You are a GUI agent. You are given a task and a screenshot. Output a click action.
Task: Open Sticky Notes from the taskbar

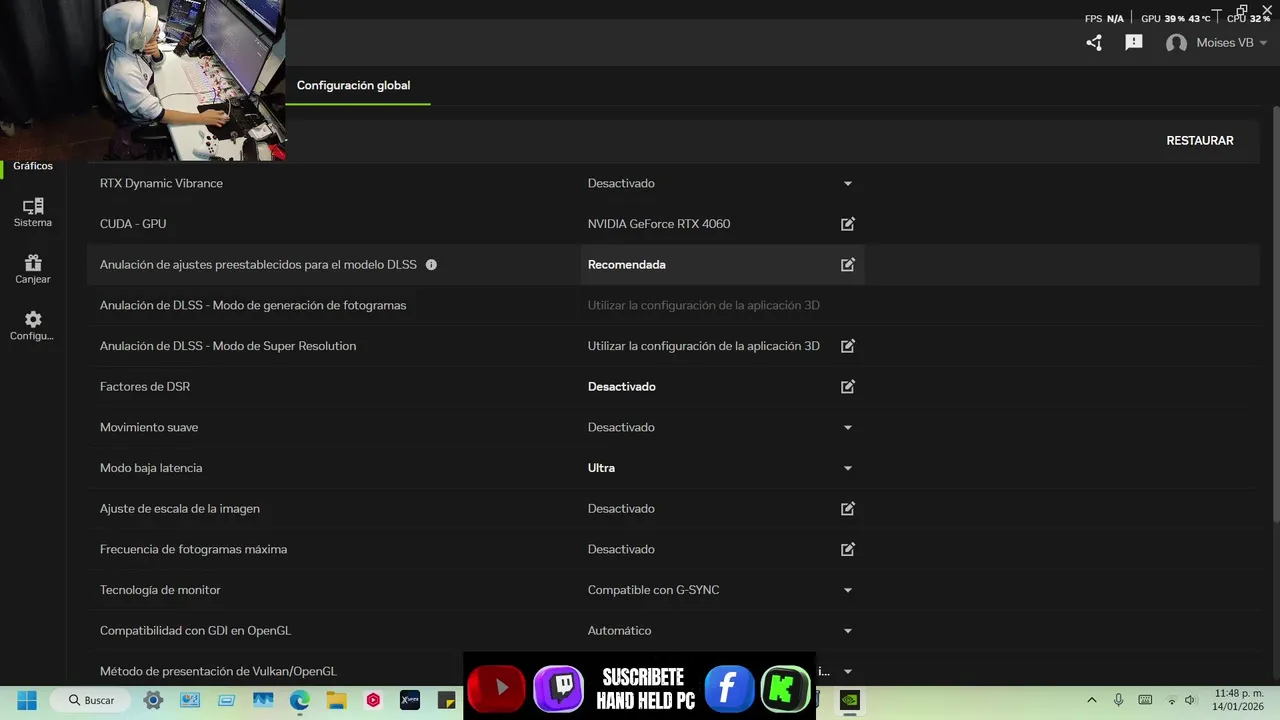(x=445, y=700)
